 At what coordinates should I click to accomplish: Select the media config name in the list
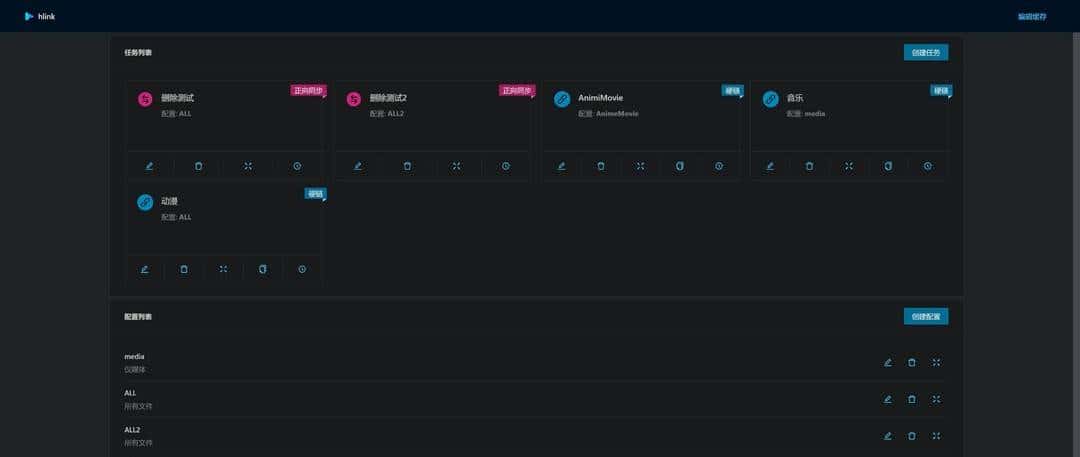point(134,356)
